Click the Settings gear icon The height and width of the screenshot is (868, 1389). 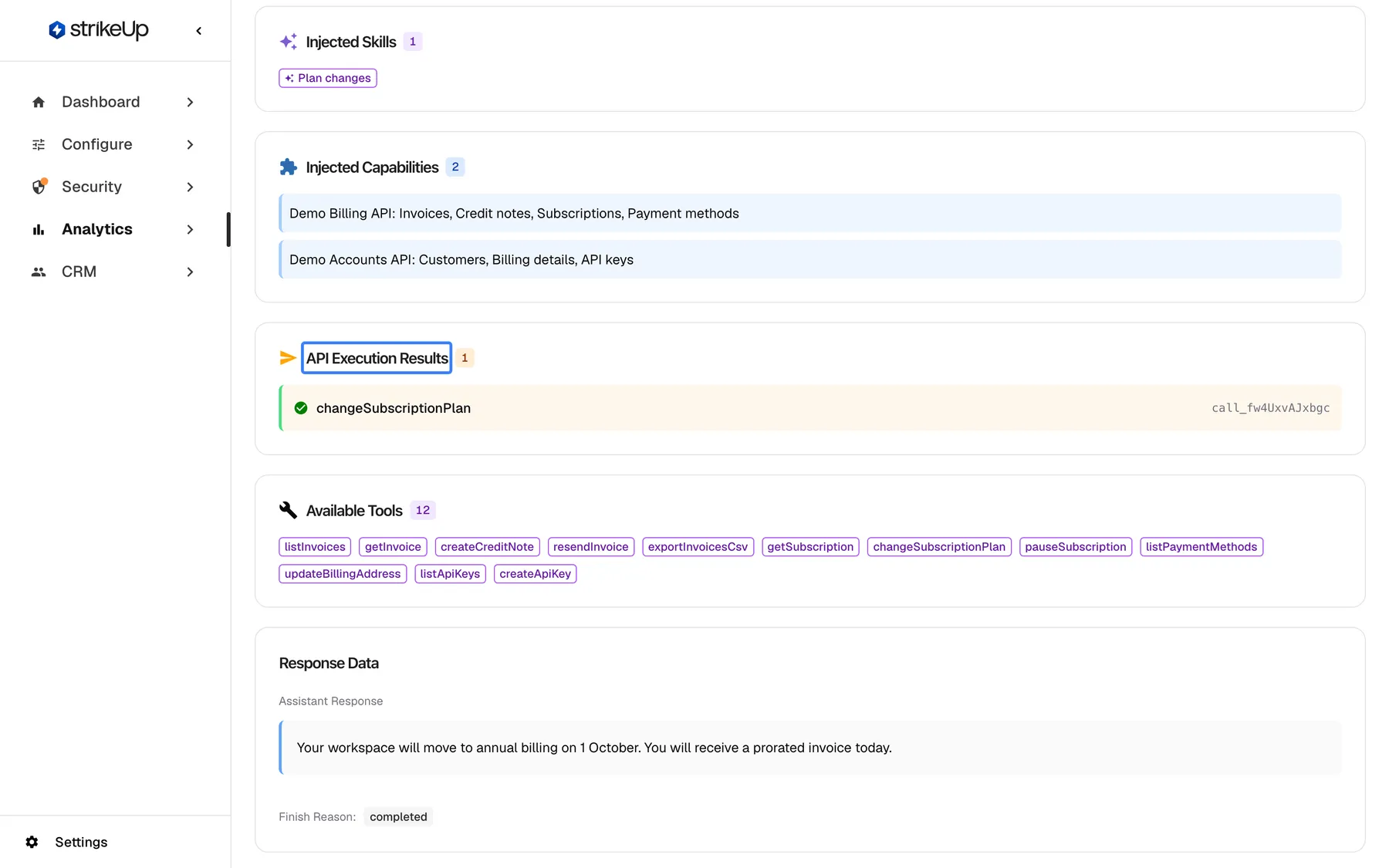click(32, 842)
